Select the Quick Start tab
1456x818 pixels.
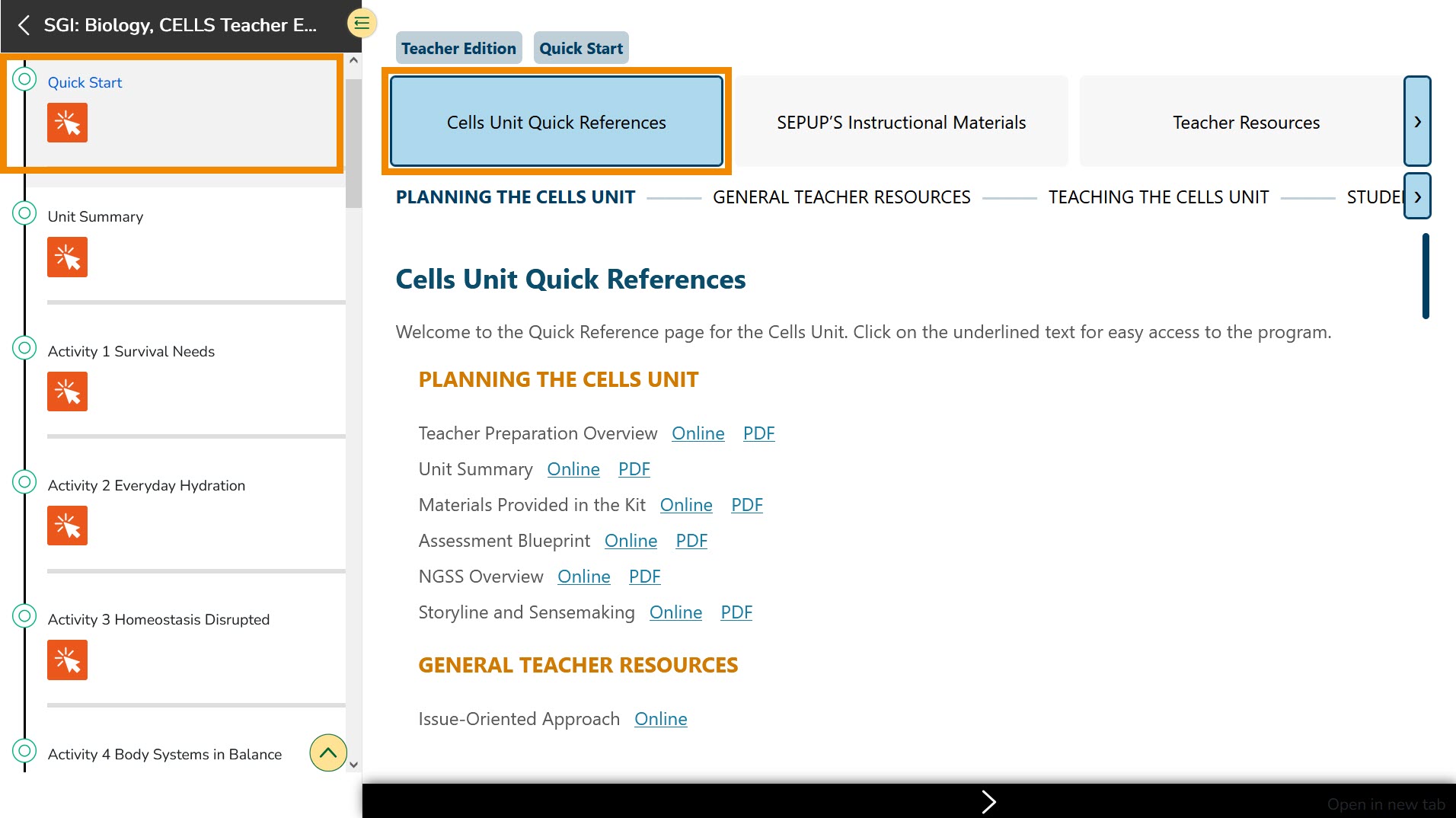(581, 47)
